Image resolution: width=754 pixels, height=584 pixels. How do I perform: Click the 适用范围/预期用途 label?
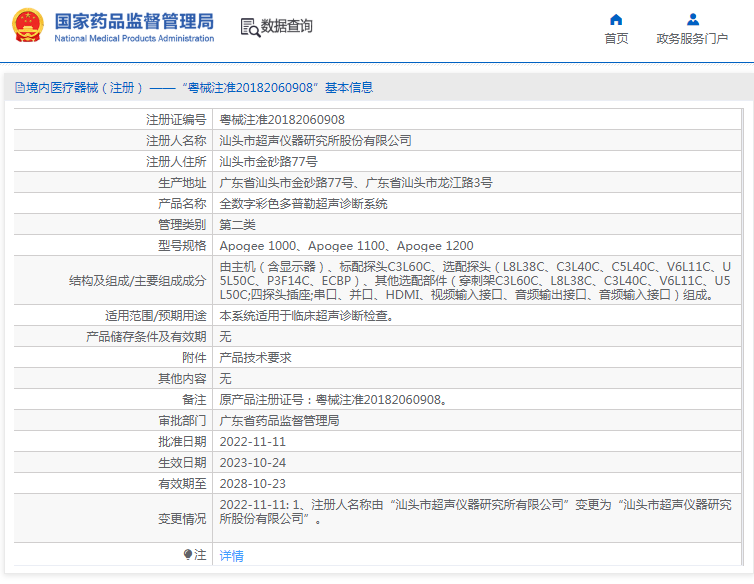point(156,316)
